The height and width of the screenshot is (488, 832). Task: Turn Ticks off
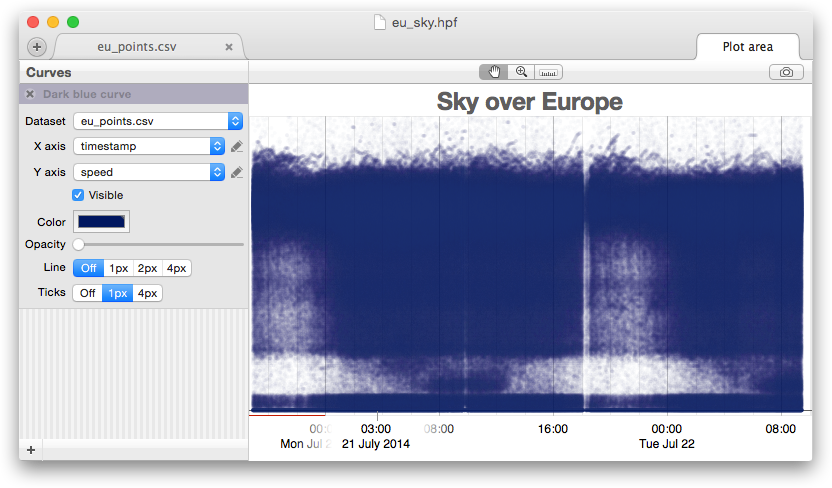point(88,293)
